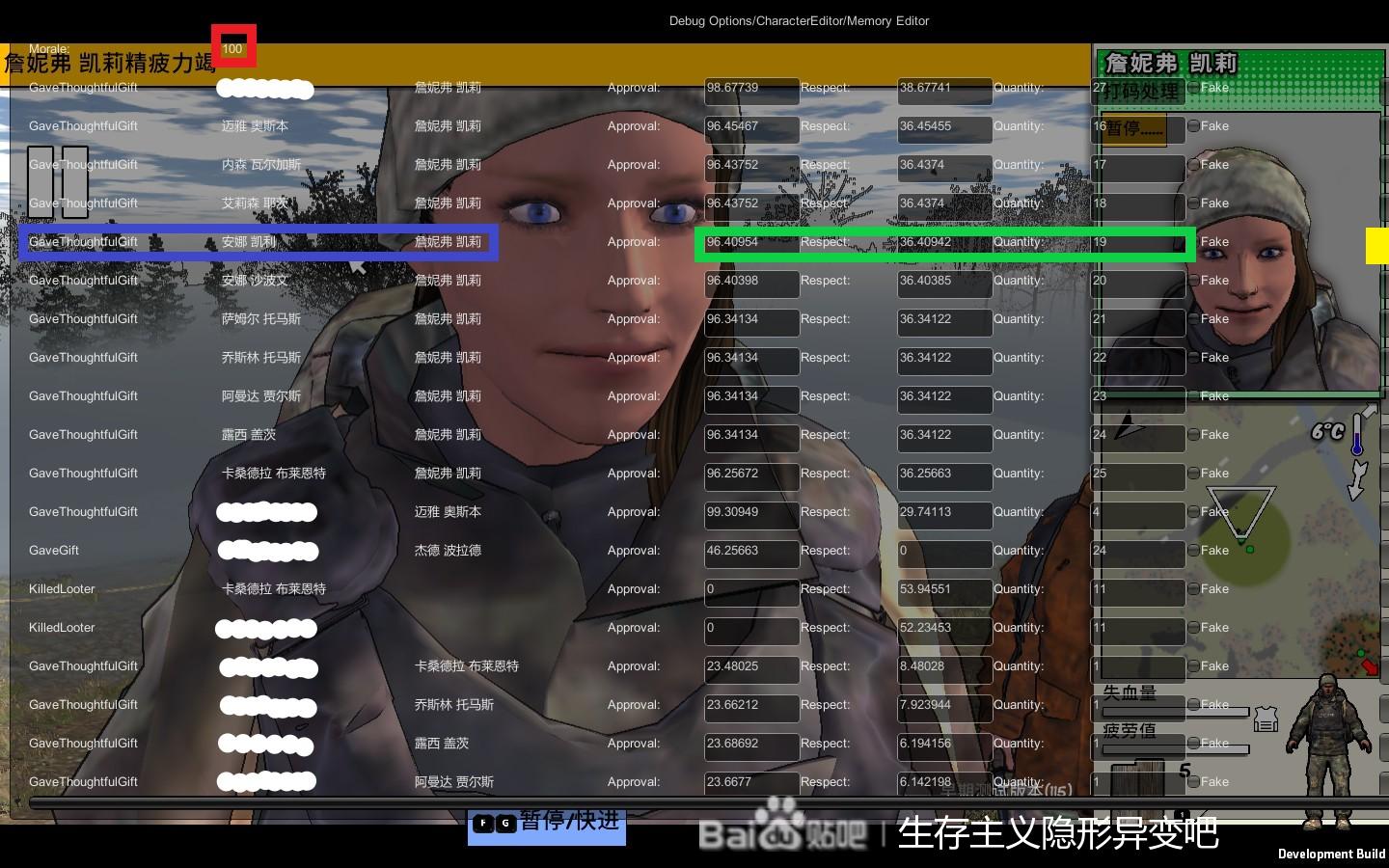The image size is (1389, 868).
Task: Click the name 萨姆尔 托马斯
Action: 261,319
